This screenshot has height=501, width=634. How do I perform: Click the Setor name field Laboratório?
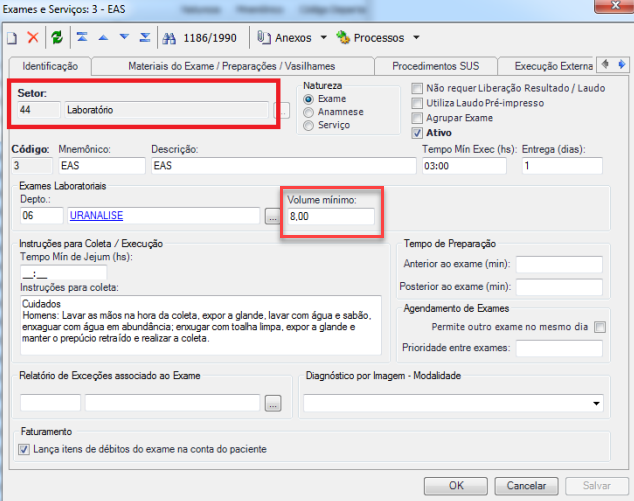pyautogui.click(x=167, y=110)
